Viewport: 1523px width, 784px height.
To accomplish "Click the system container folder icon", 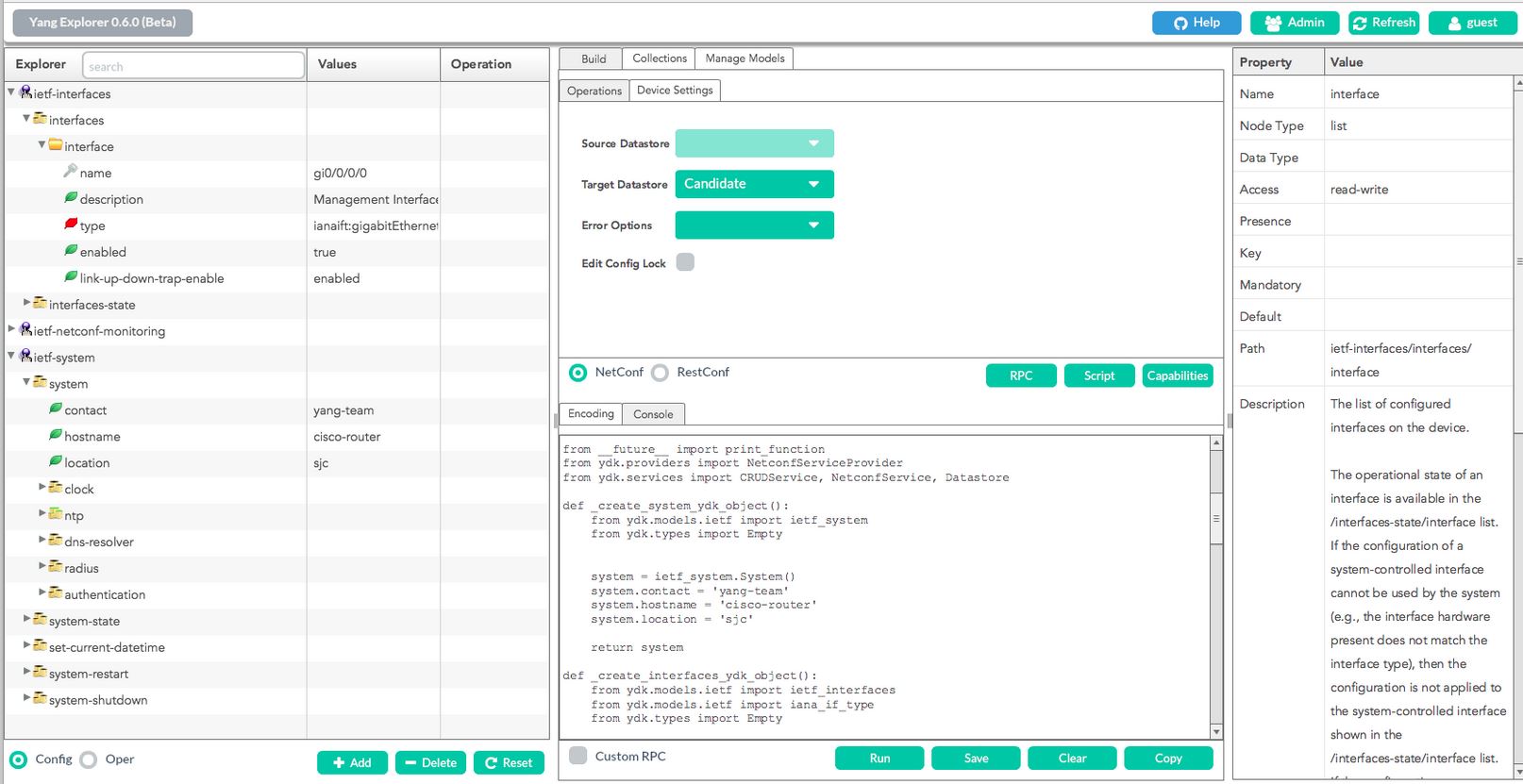I will click(40, 383).
